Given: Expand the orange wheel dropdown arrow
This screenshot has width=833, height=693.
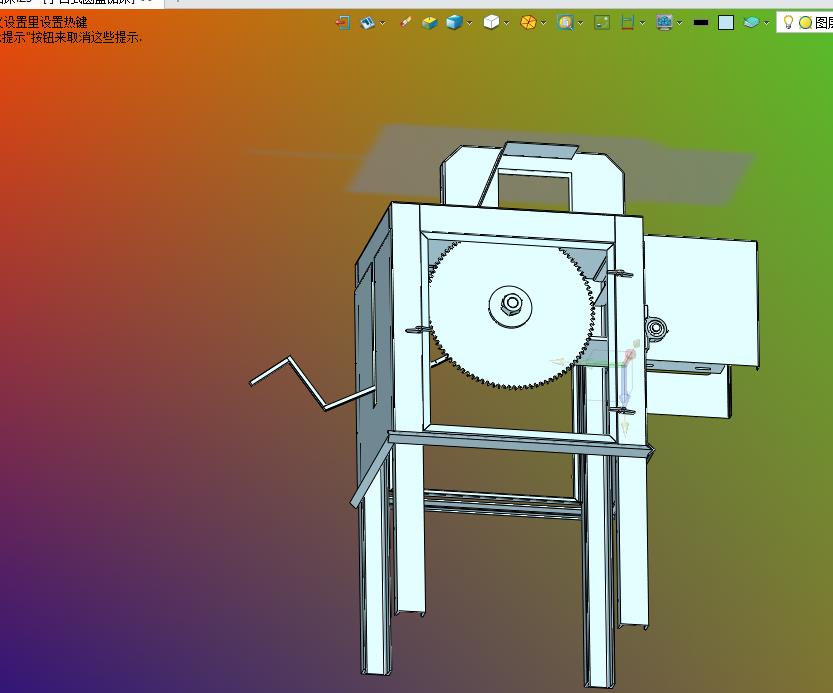Looking at the screenshot, I should click(x=543, y=23).
